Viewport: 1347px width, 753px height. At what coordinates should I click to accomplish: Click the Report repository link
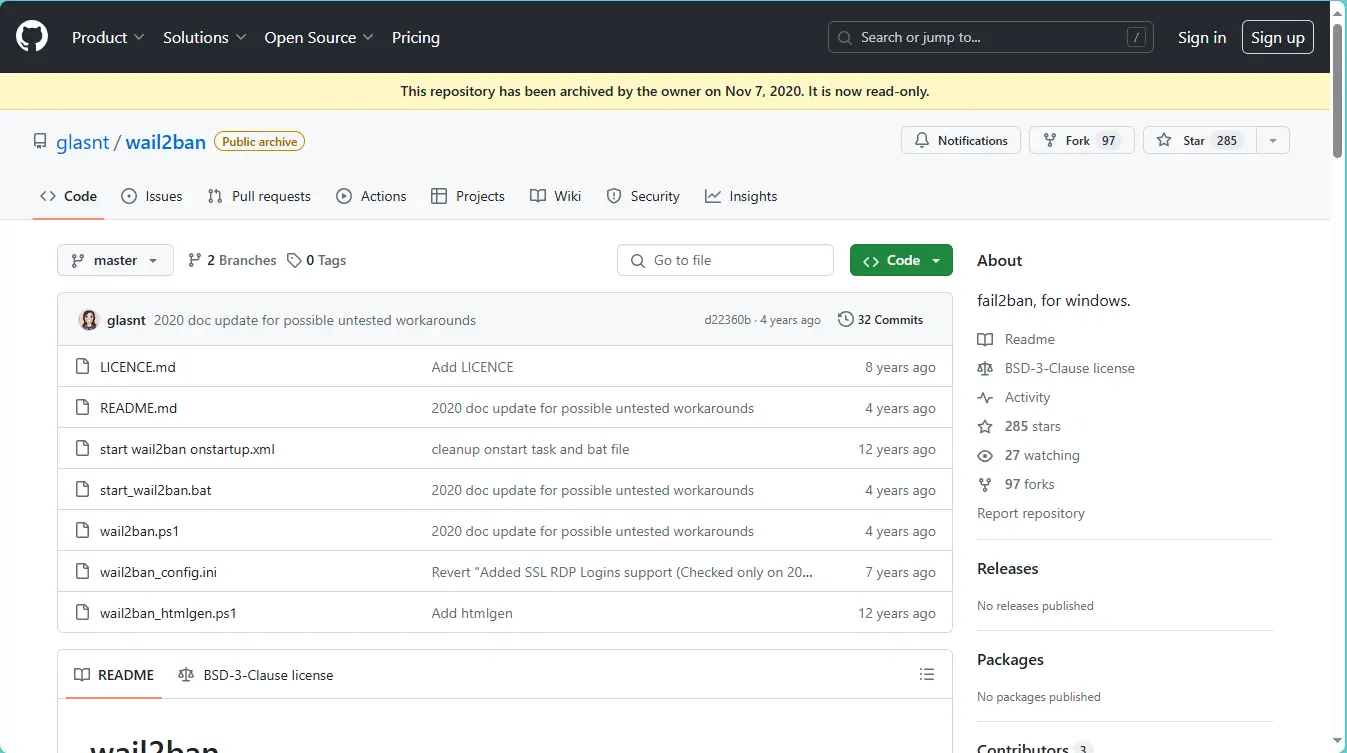click(1030, 513)
